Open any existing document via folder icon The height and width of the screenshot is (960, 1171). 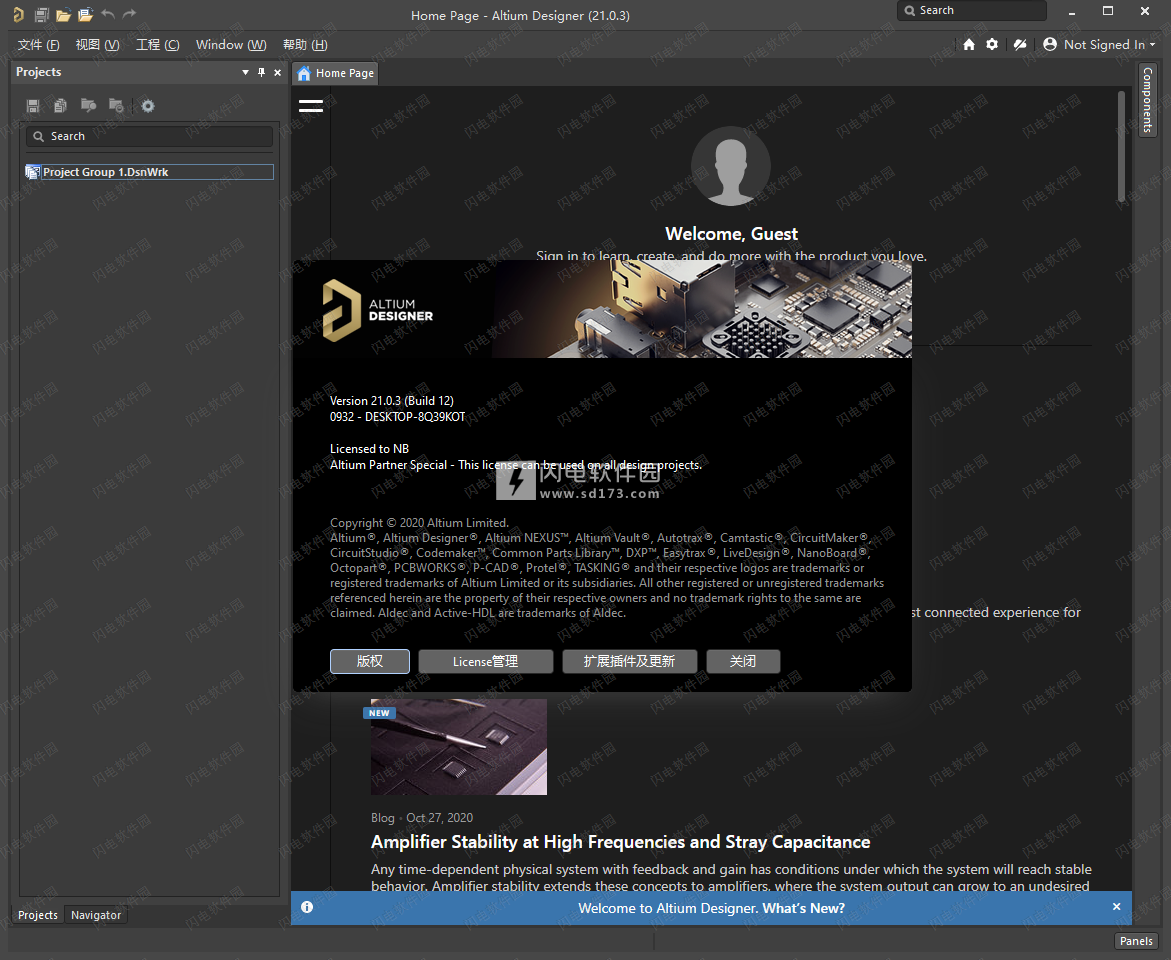(x=63, y=14)
